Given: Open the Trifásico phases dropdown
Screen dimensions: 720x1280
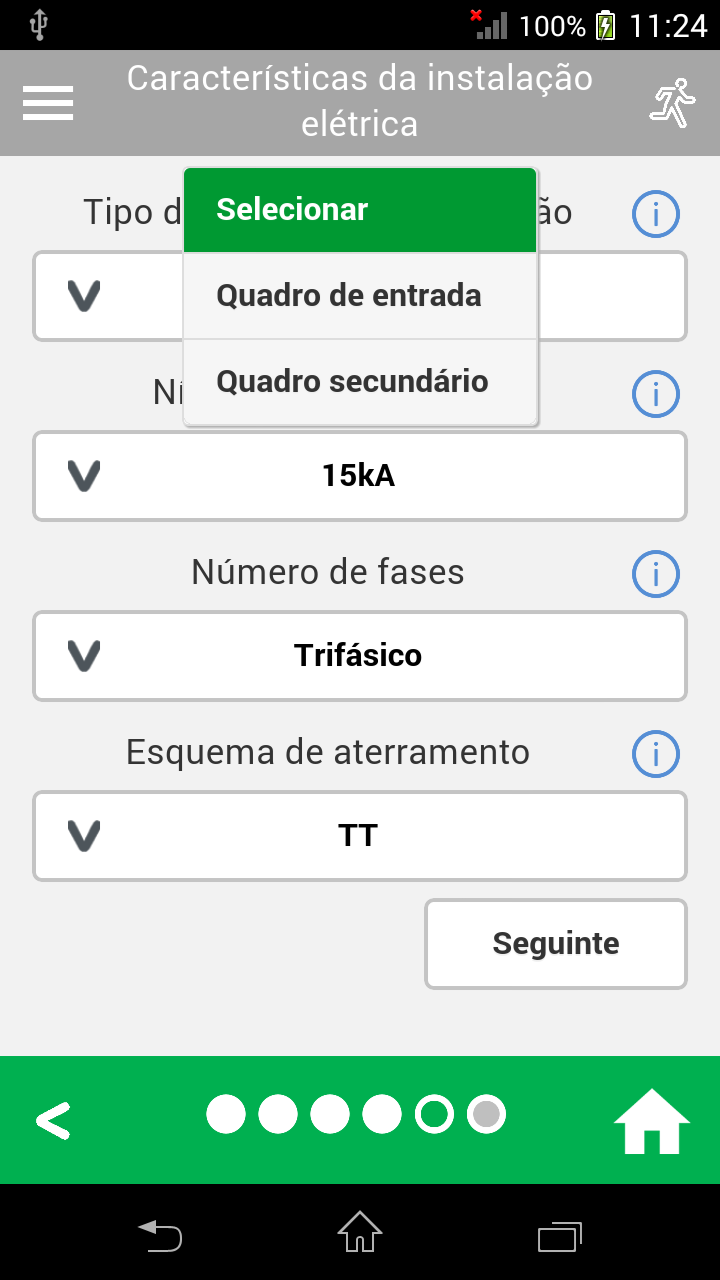Looking at the screenshot, I should tap(360, 656).
